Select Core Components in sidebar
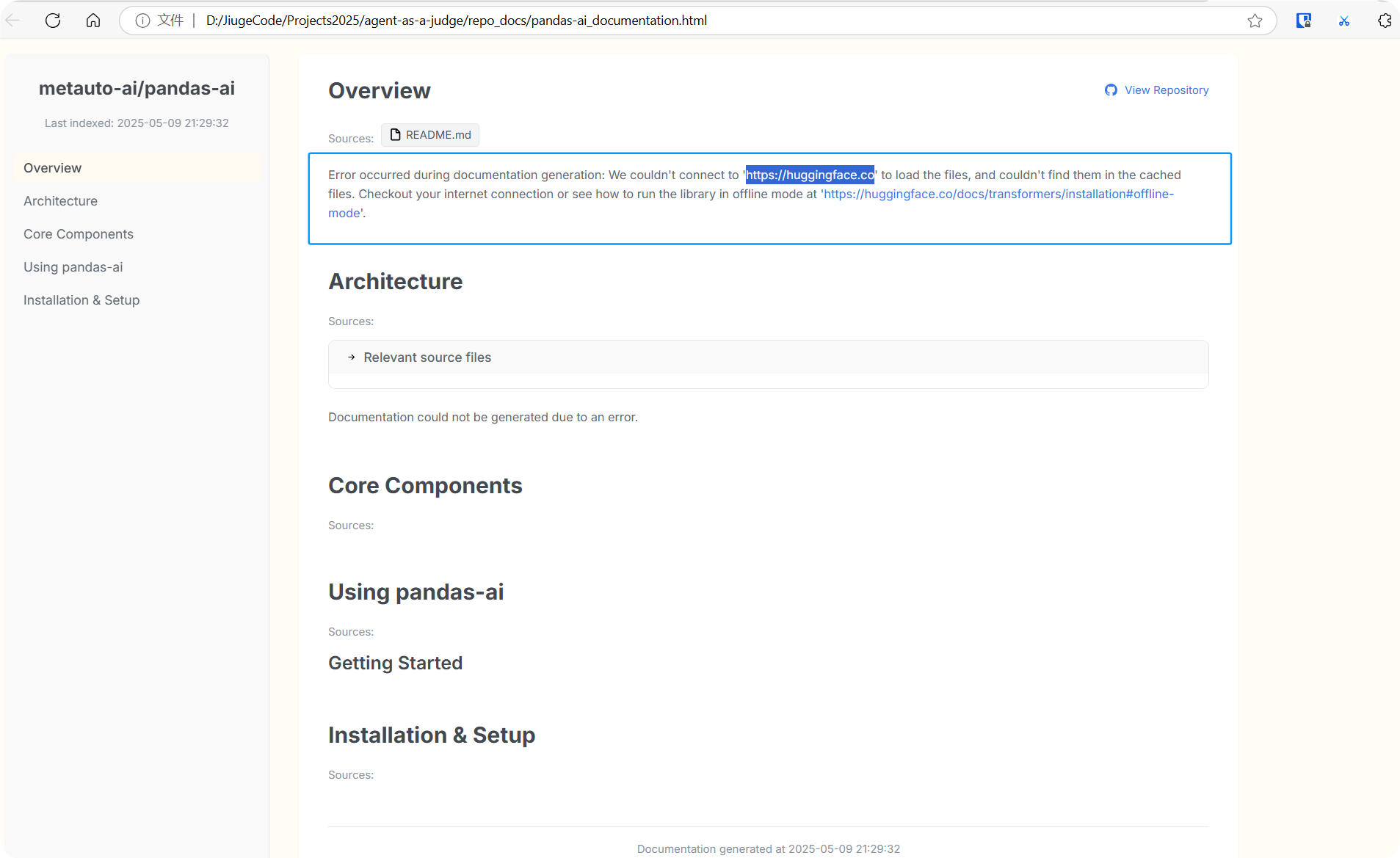The height and width of the screenshot is (858, 1400). 137,234
